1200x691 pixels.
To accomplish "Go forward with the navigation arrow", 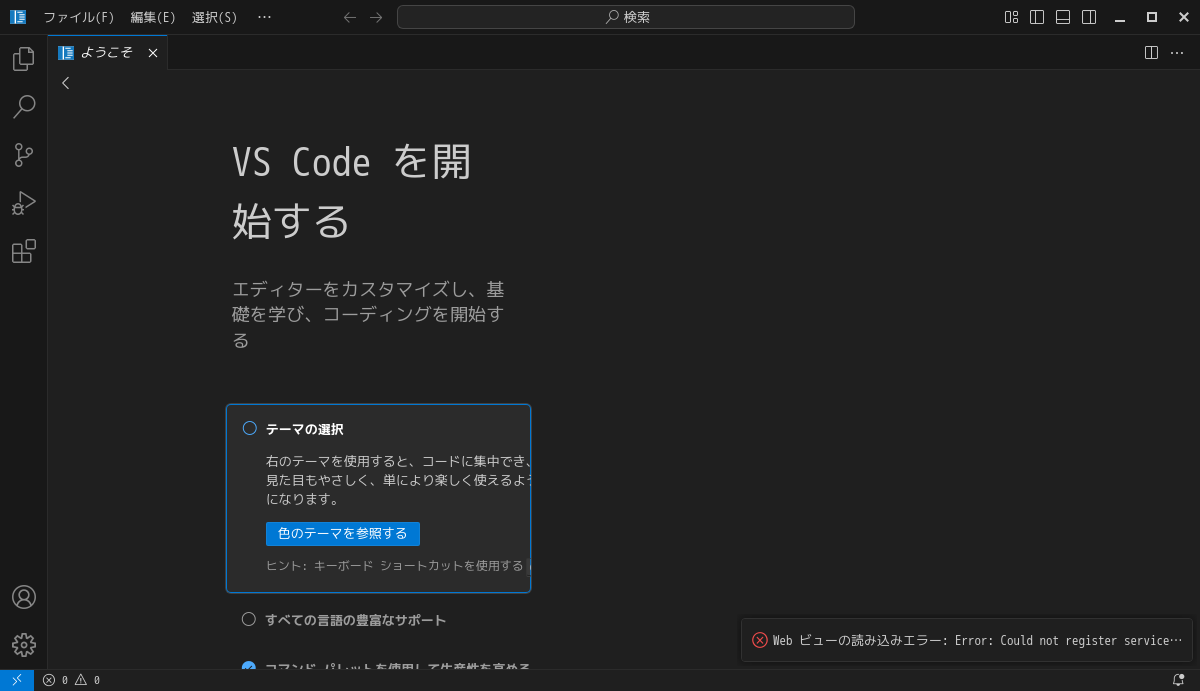I will point(376,17).
